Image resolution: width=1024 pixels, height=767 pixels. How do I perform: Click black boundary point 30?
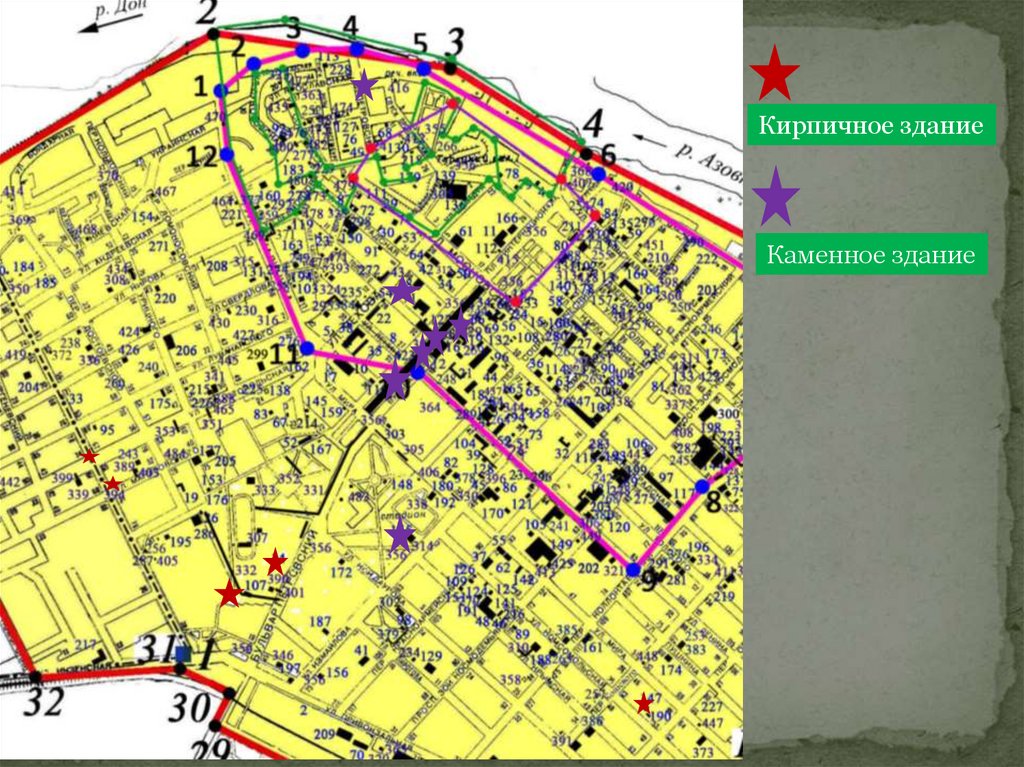(x=229, y=694)
